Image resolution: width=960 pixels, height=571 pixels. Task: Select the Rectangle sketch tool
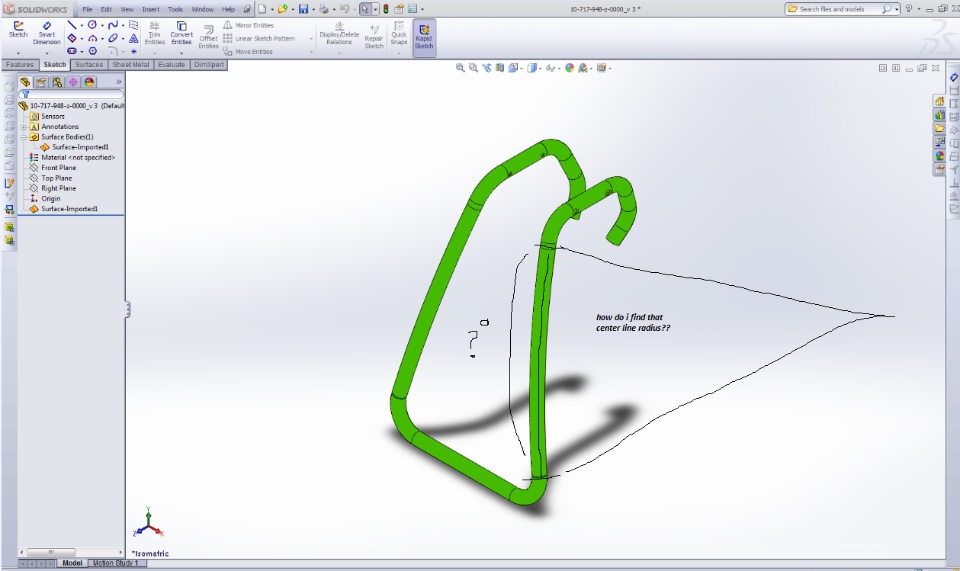[72, 38]
